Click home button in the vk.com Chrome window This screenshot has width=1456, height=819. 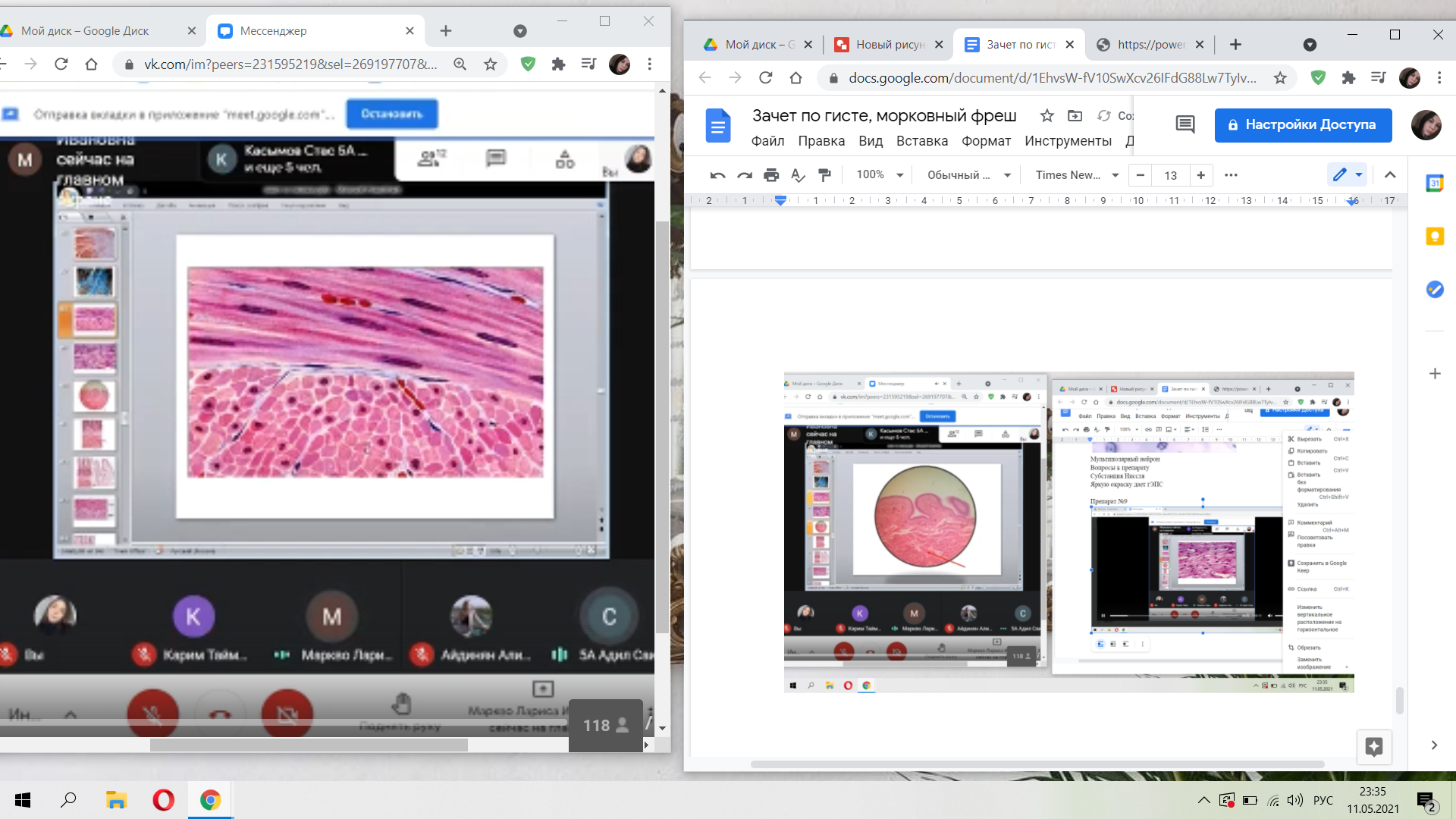pyautogui.click(x=92, y=64)
